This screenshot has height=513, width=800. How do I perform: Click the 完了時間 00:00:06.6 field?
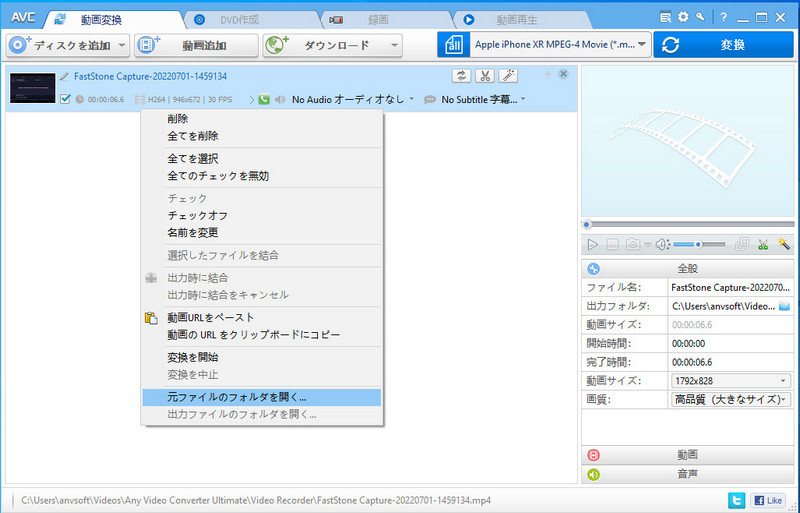(730, 362)
